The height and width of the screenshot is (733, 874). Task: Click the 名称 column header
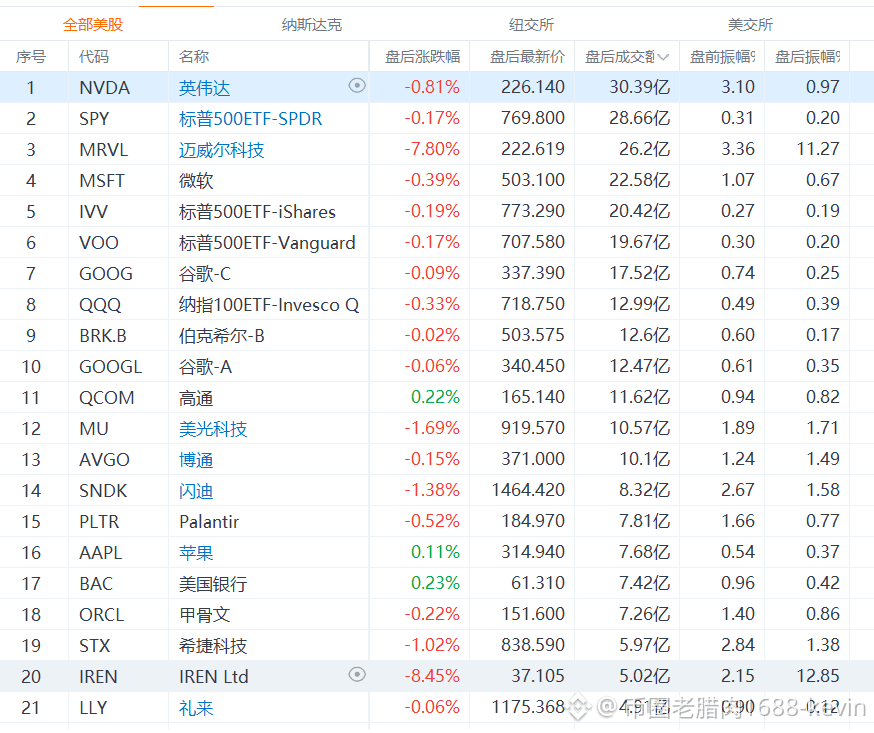point(194,56)
